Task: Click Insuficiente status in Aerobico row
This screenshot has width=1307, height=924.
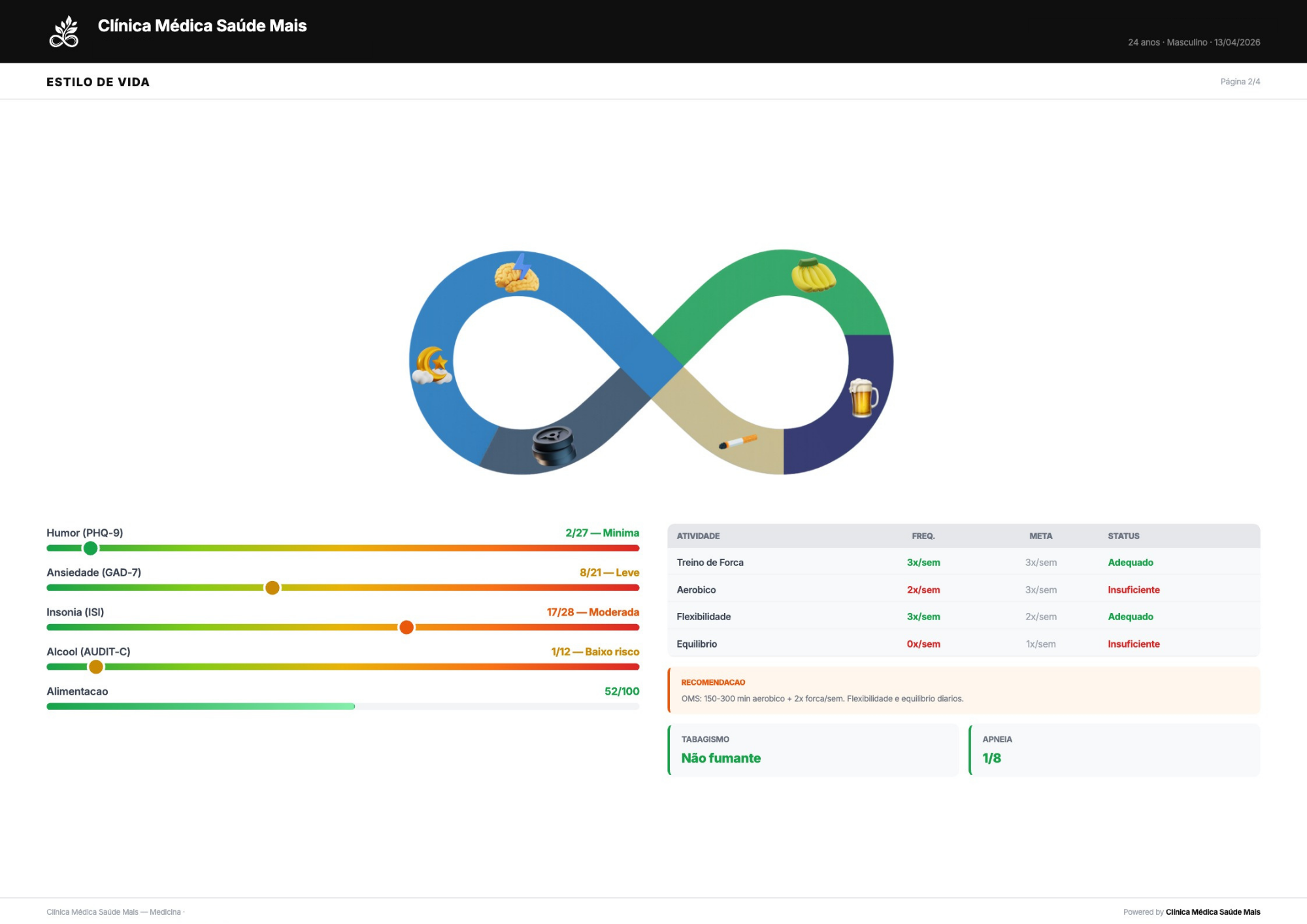Action: pyautogui.click(x=1133, y=589)
